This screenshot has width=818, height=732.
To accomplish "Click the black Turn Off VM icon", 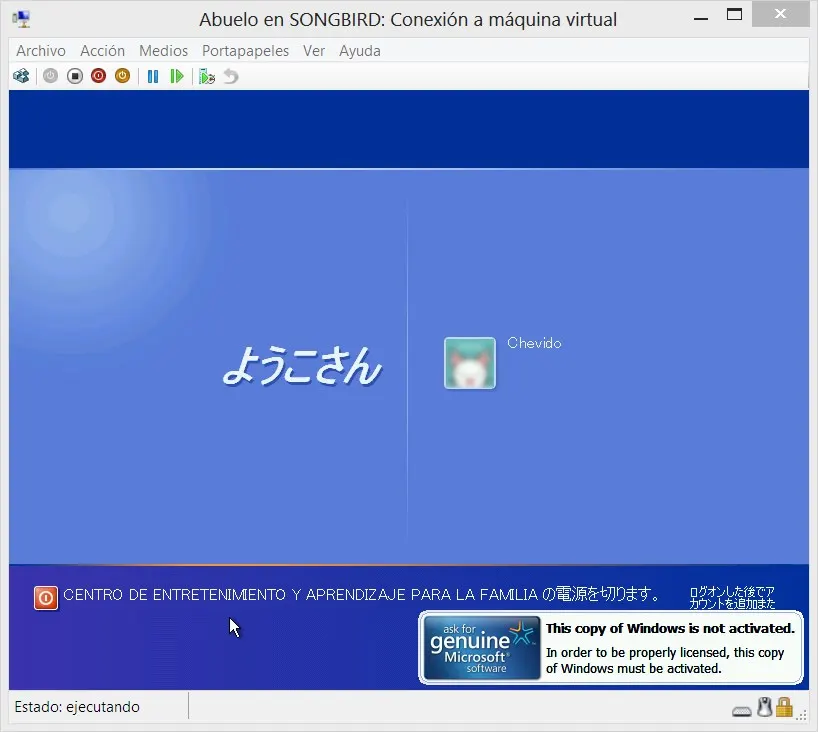I will click(x=74, y=76).
